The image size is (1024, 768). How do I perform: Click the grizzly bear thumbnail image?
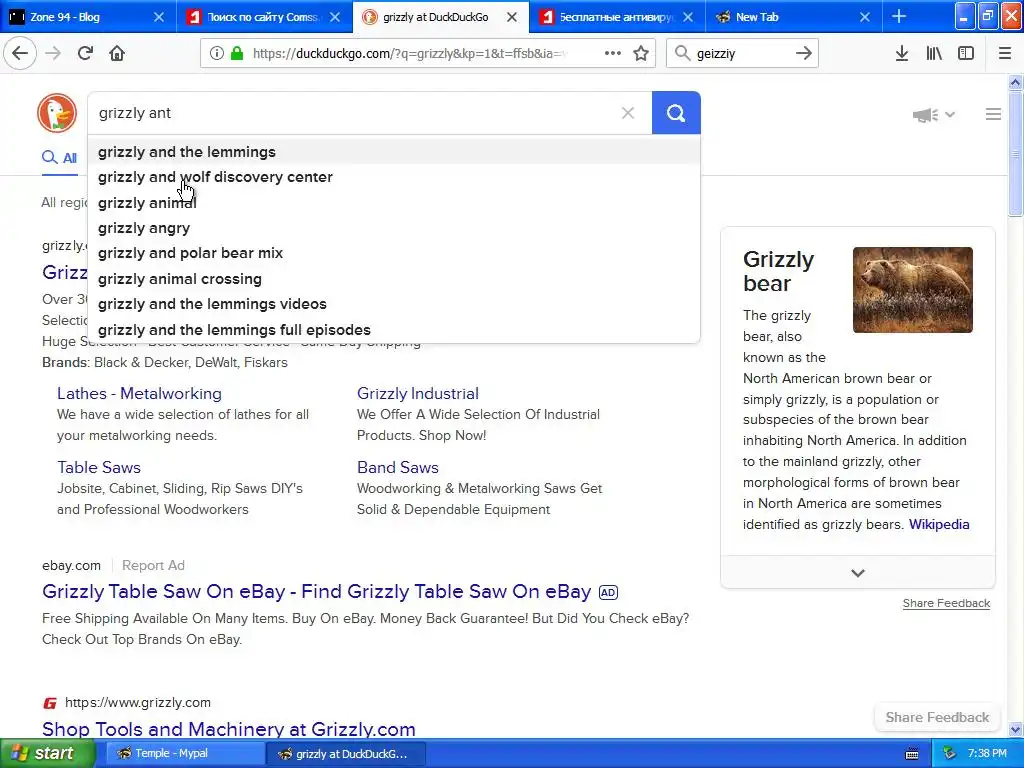912,290
